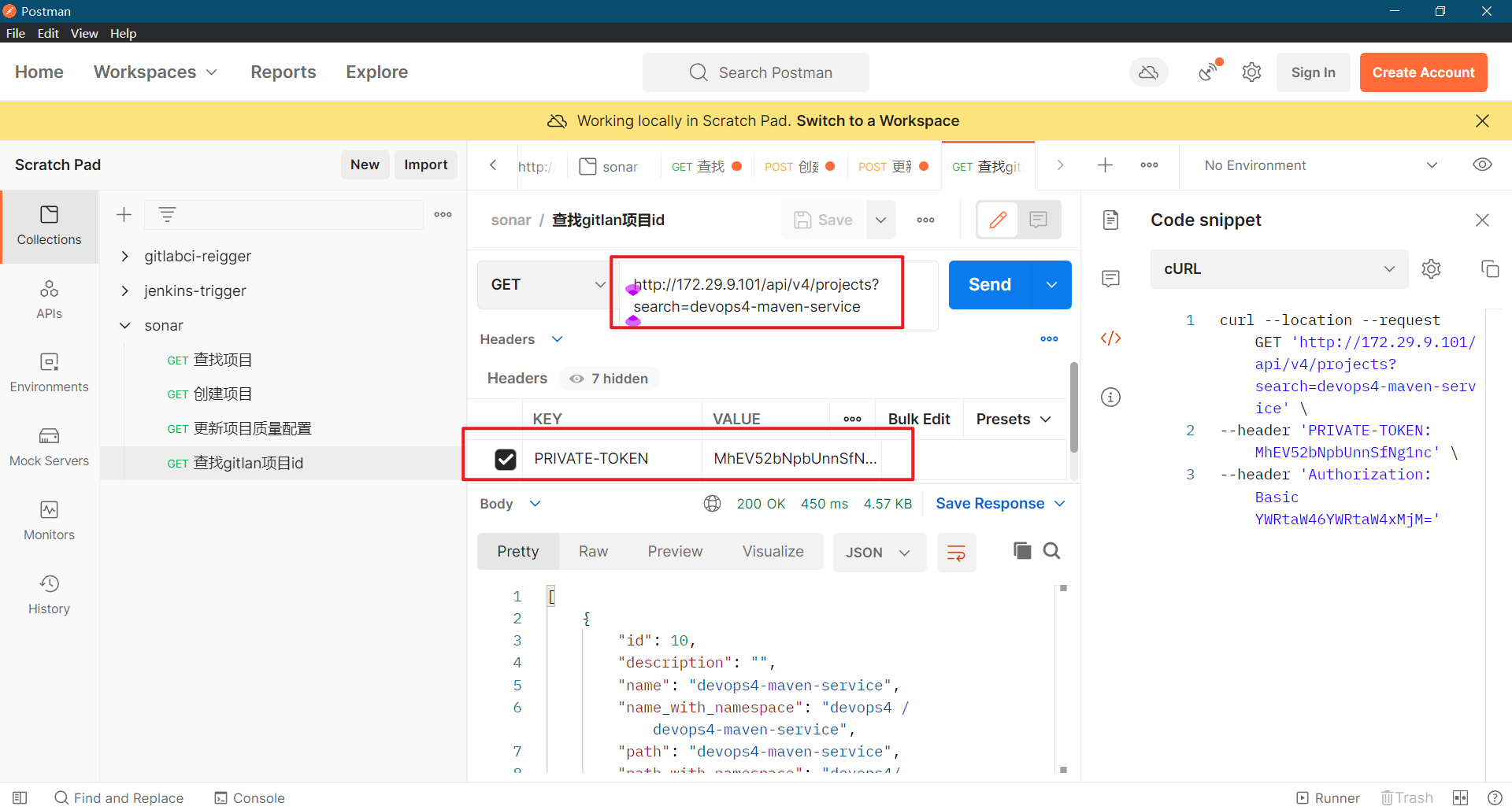Switch to the Preview response tab

675,551
